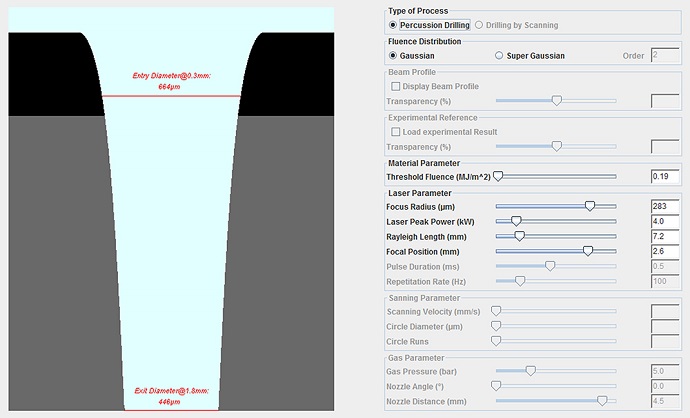This screenshot has height=418, width=690.
Task: Click the Rayleigh Length field showing 7.2
Action: click(x=665, y=236)
